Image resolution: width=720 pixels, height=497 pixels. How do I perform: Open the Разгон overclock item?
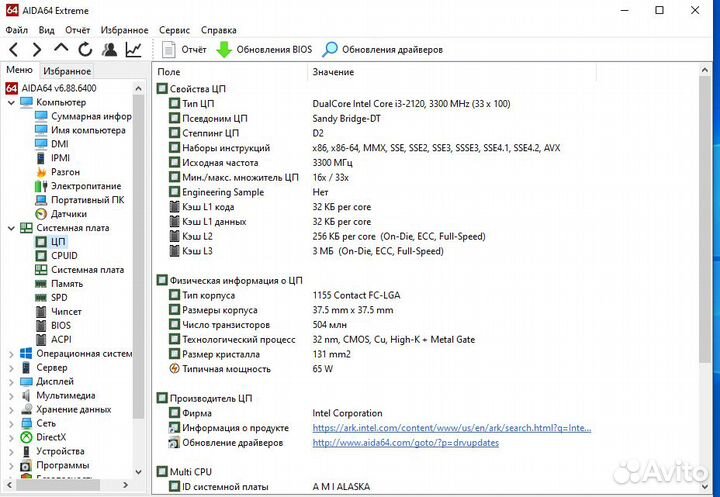click(x=57, y=172)
